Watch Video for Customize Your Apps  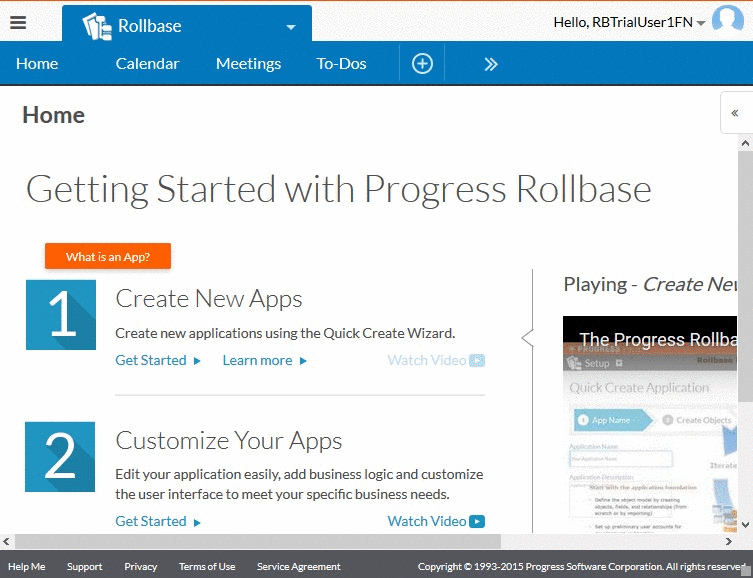[435, 521]
